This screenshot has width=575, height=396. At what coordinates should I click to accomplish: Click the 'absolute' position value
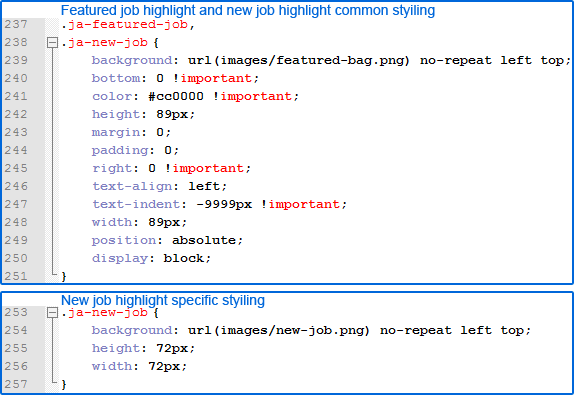point(204,241)
